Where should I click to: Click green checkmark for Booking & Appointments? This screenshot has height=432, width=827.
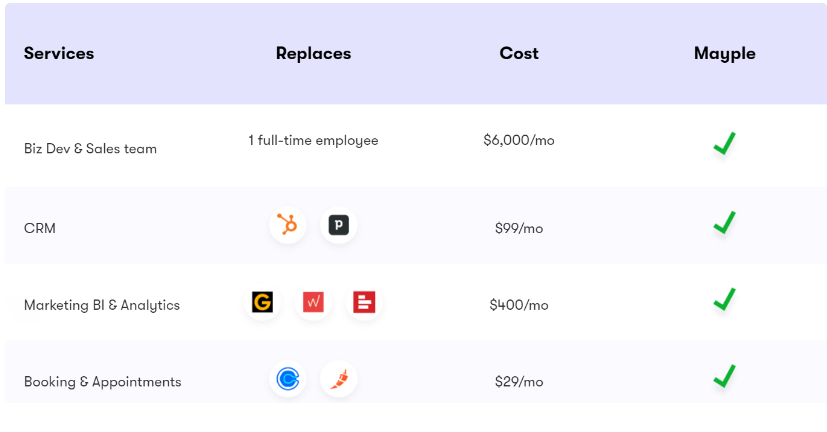pos(725,376)
